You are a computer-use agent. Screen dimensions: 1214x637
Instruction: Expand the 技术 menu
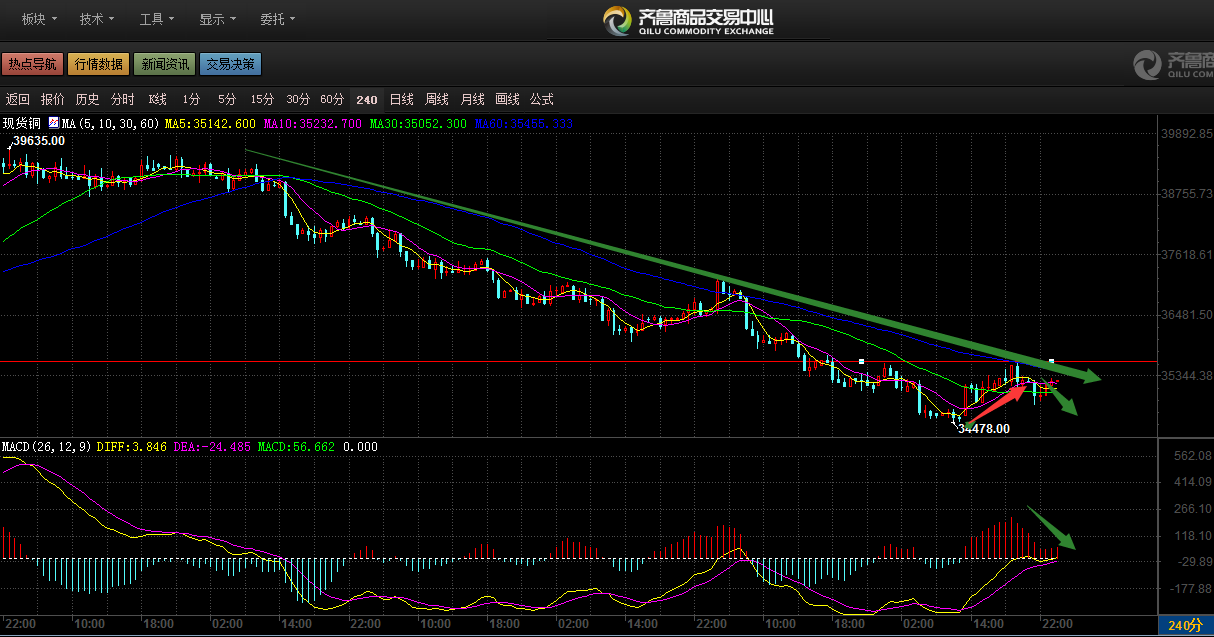point(97,19)
